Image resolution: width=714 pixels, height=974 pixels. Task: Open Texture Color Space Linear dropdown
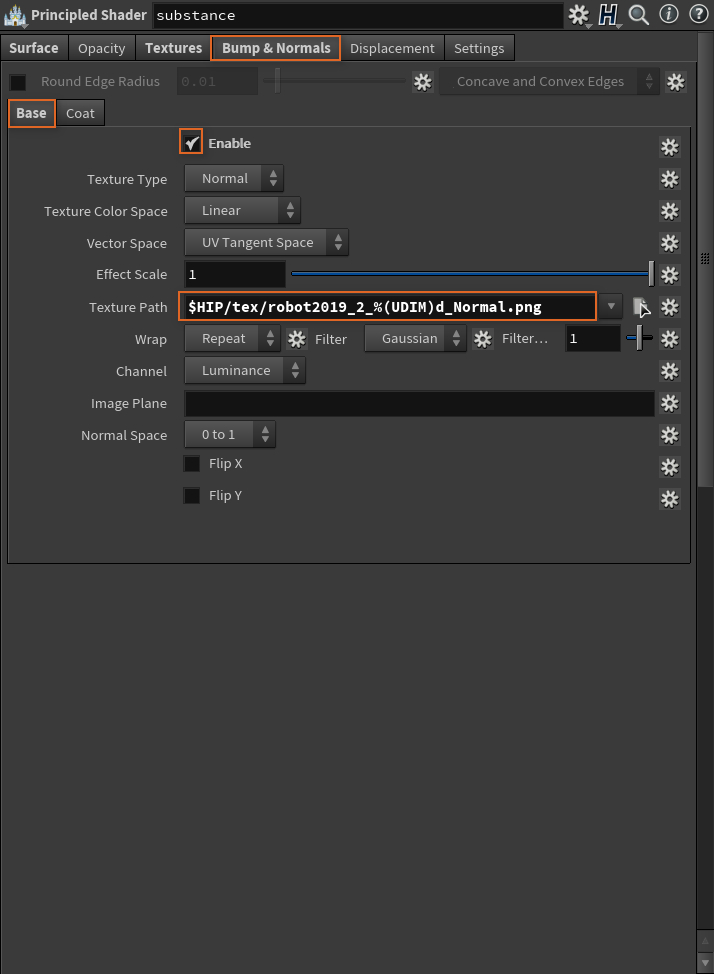pos(242,211)
